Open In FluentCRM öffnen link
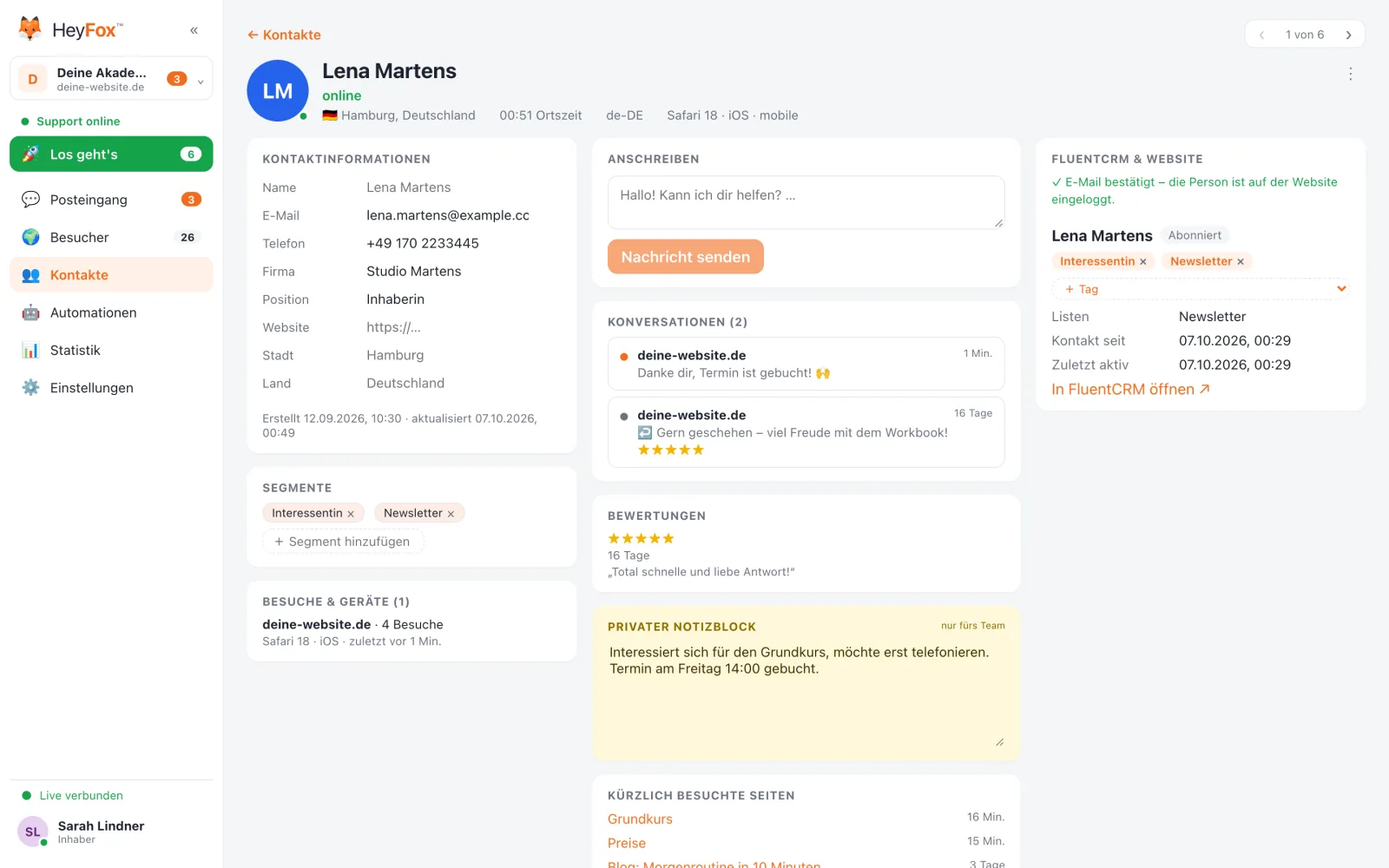This screenshot has width=1389, height=868. click(x=1130, y=390)
